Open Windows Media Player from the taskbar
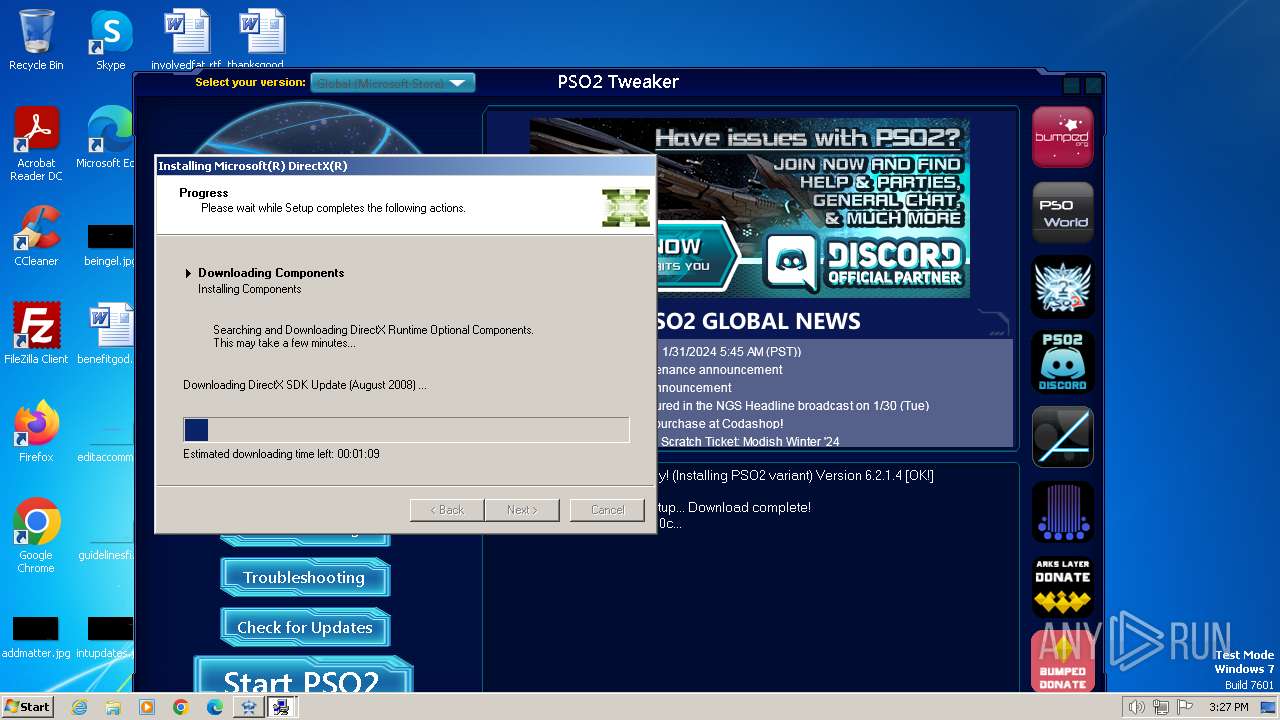 pyautogui.click(x=147, y=707)
